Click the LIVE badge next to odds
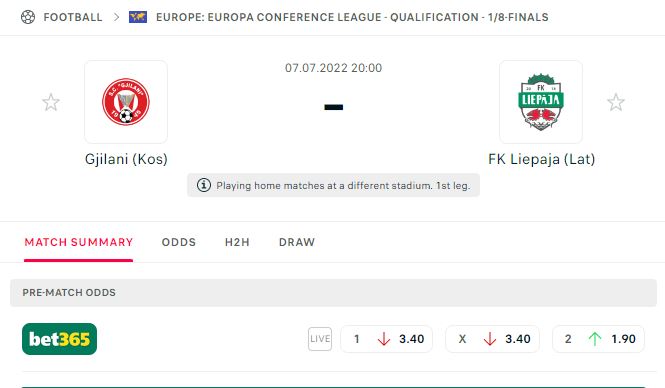Image resolution: width=665 pixels, height=388 pixels. tap(320, 339)
